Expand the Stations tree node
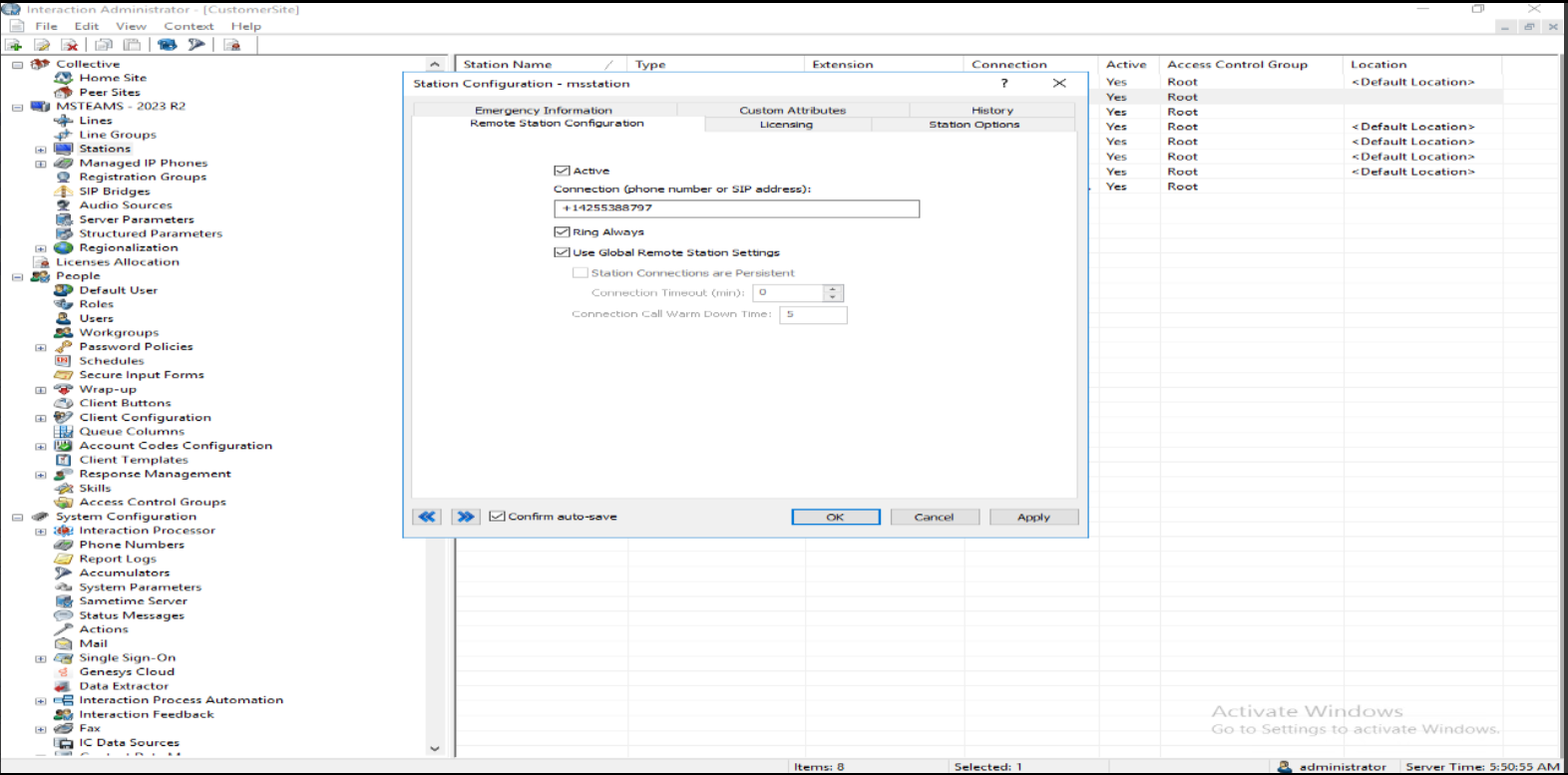 [x=41, y=150]
